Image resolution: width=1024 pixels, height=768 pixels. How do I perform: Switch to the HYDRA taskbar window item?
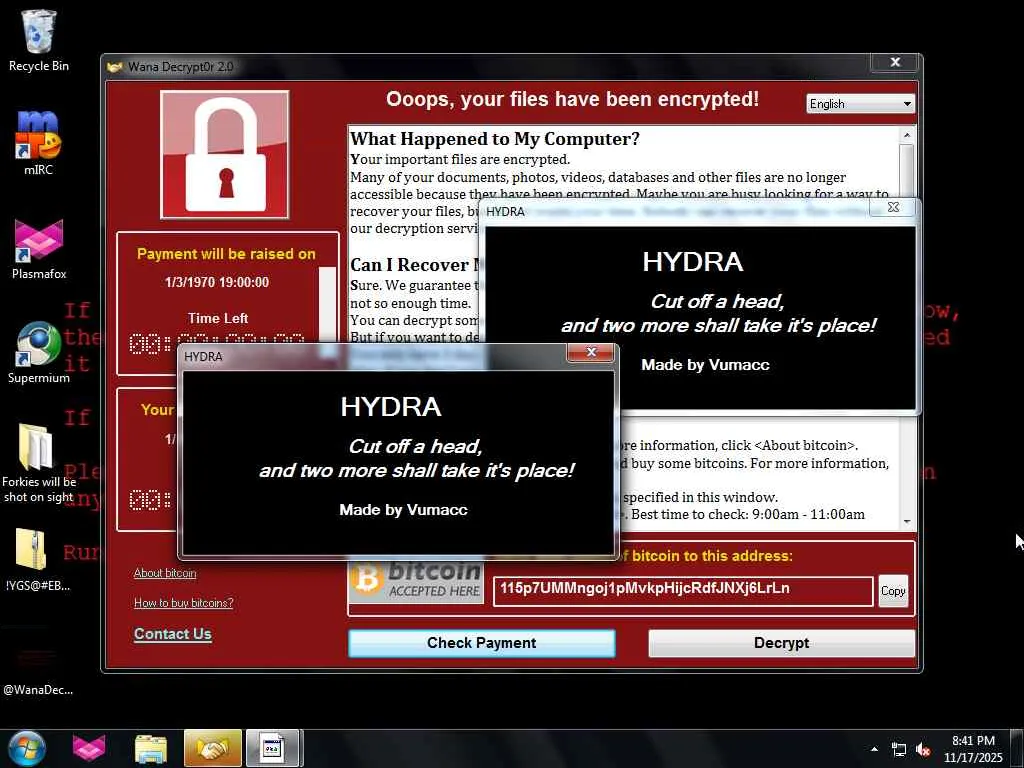point(272,748)
